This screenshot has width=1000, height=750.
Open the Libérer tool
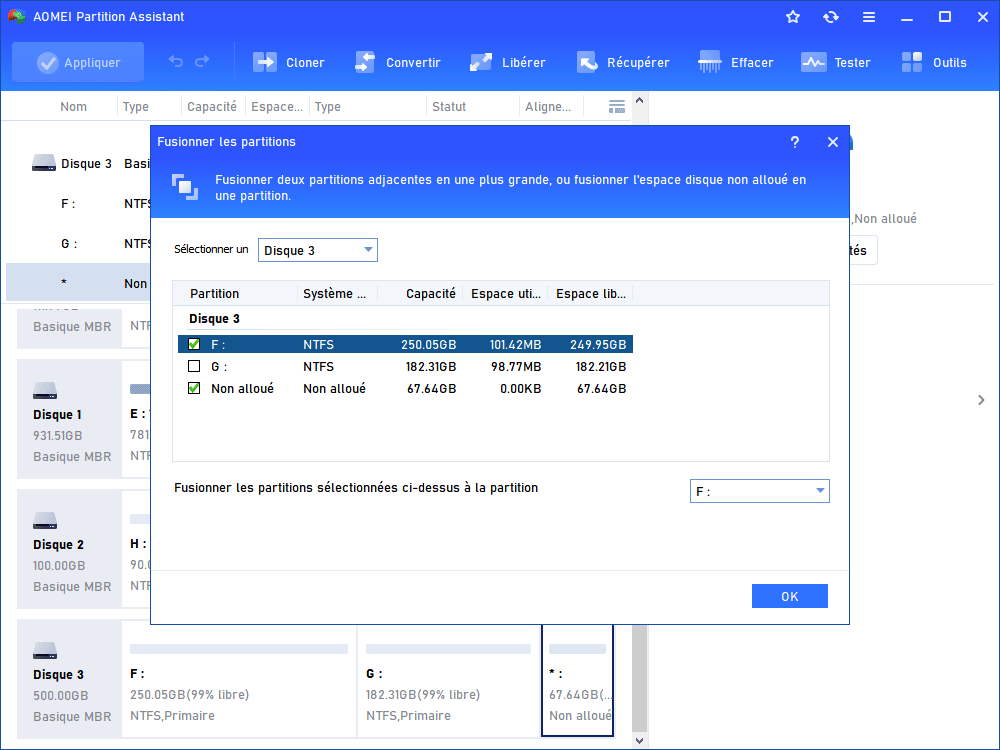coord(508,62)
